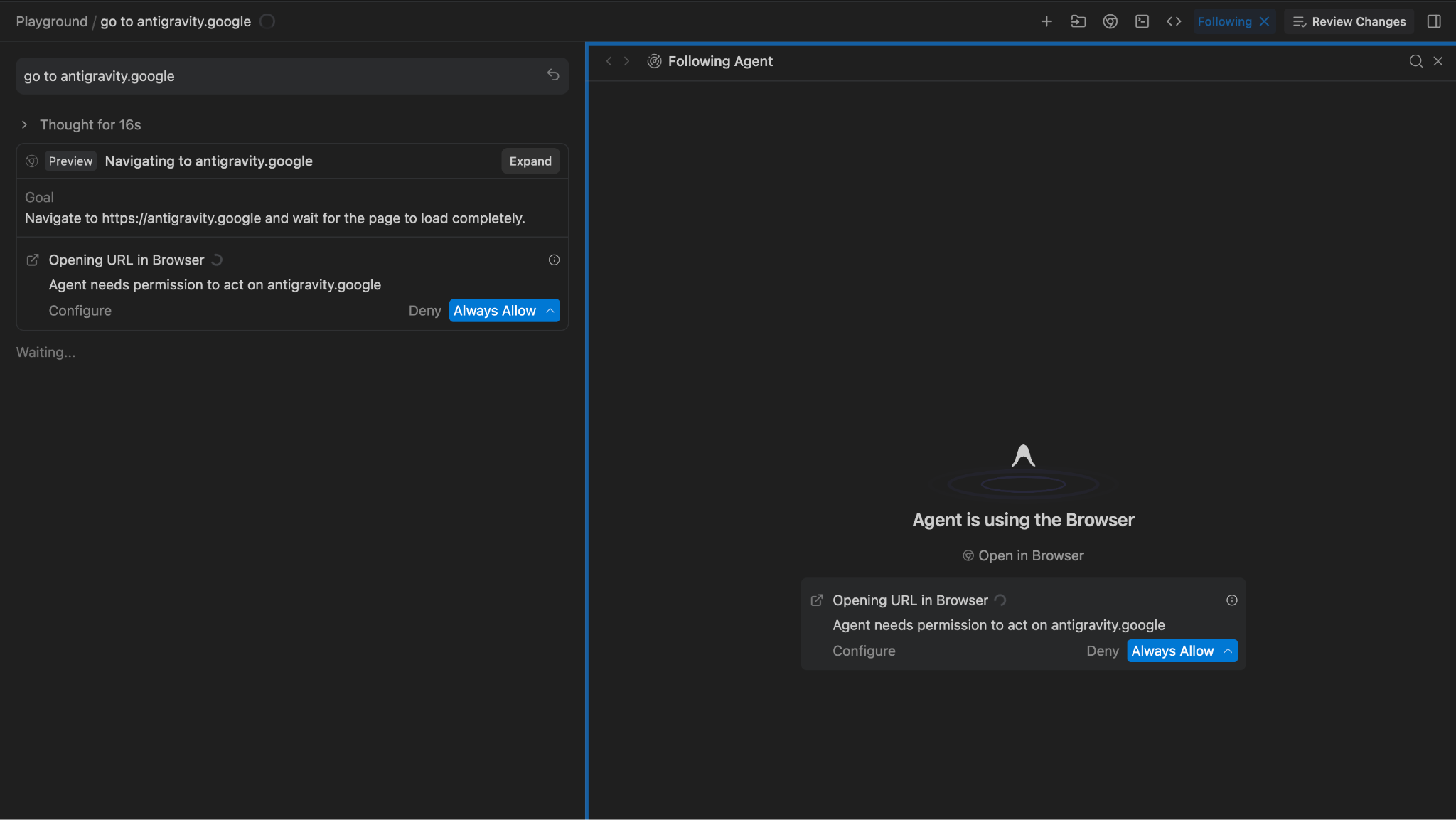This screenshot has height=820, width=1456.
Task: Click the open folder icon in top toolbar
Action: (x=1078, y=21)
